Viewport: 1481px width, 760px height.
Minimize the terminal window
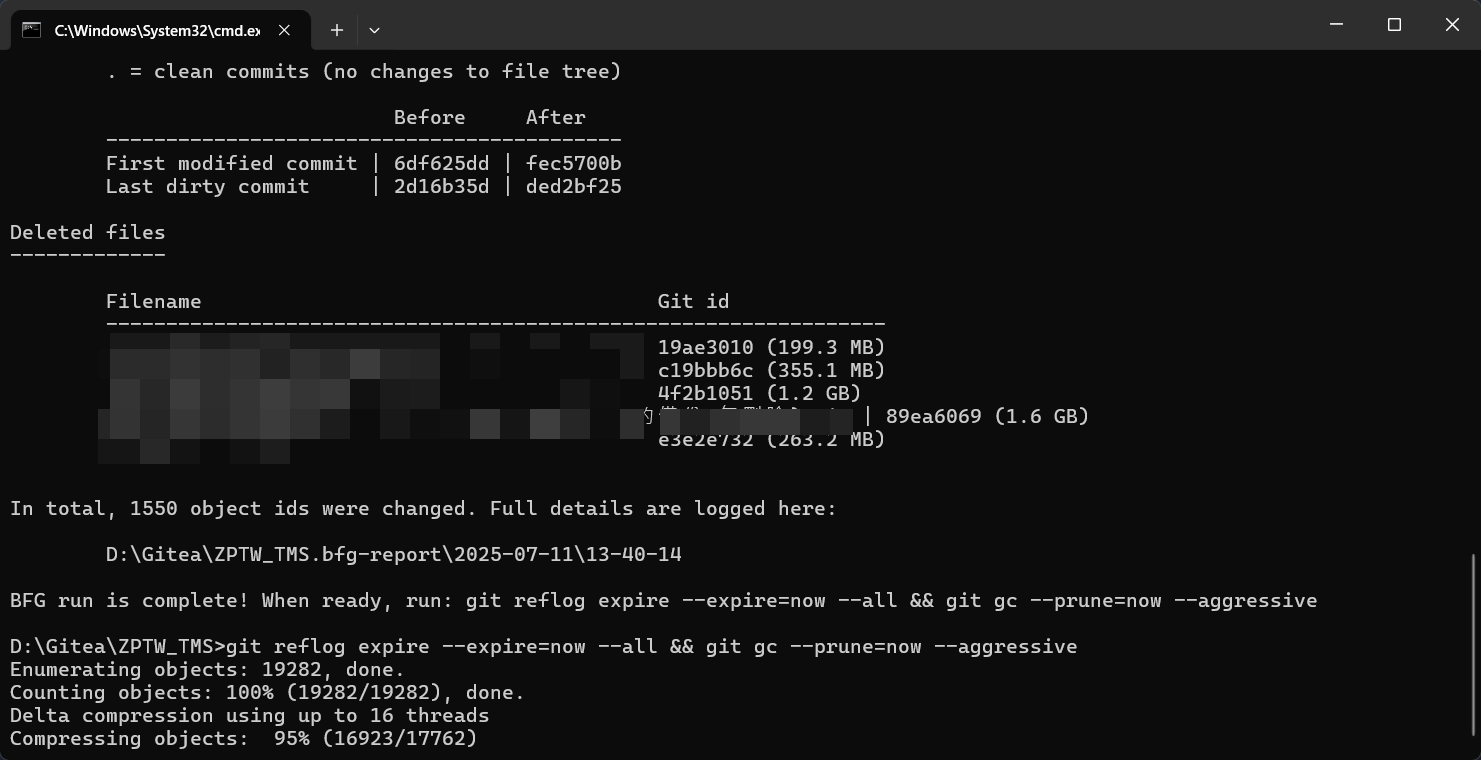[1337, 25]
